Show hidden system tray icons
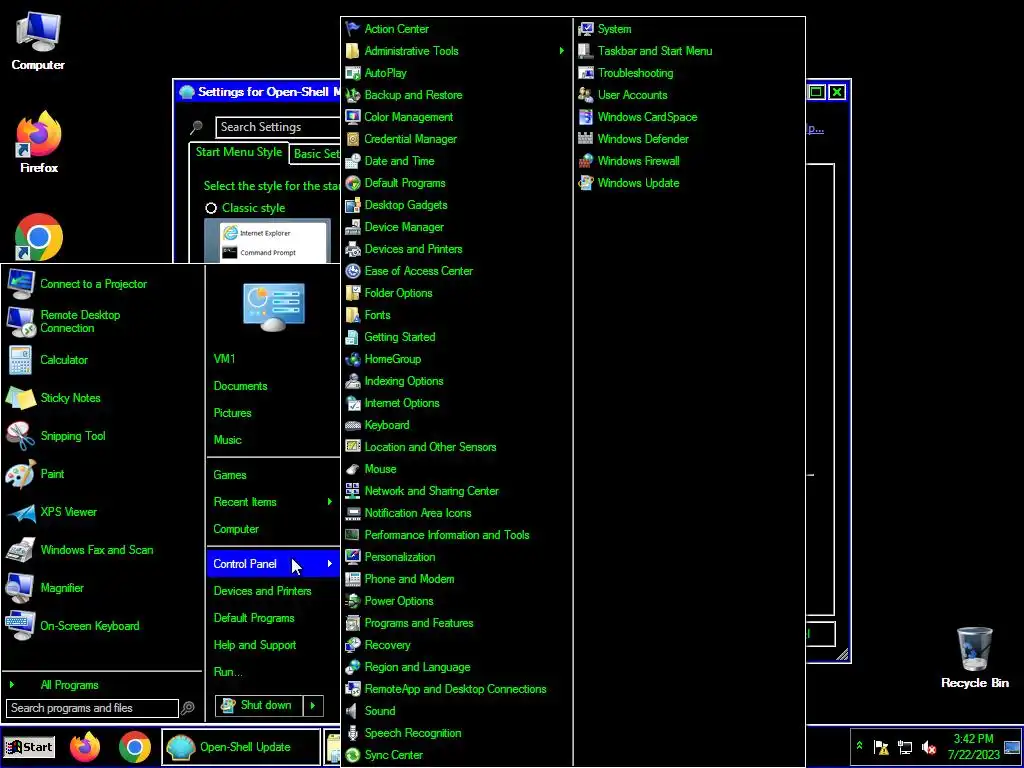1024x768 pixels. pos(859,746)
